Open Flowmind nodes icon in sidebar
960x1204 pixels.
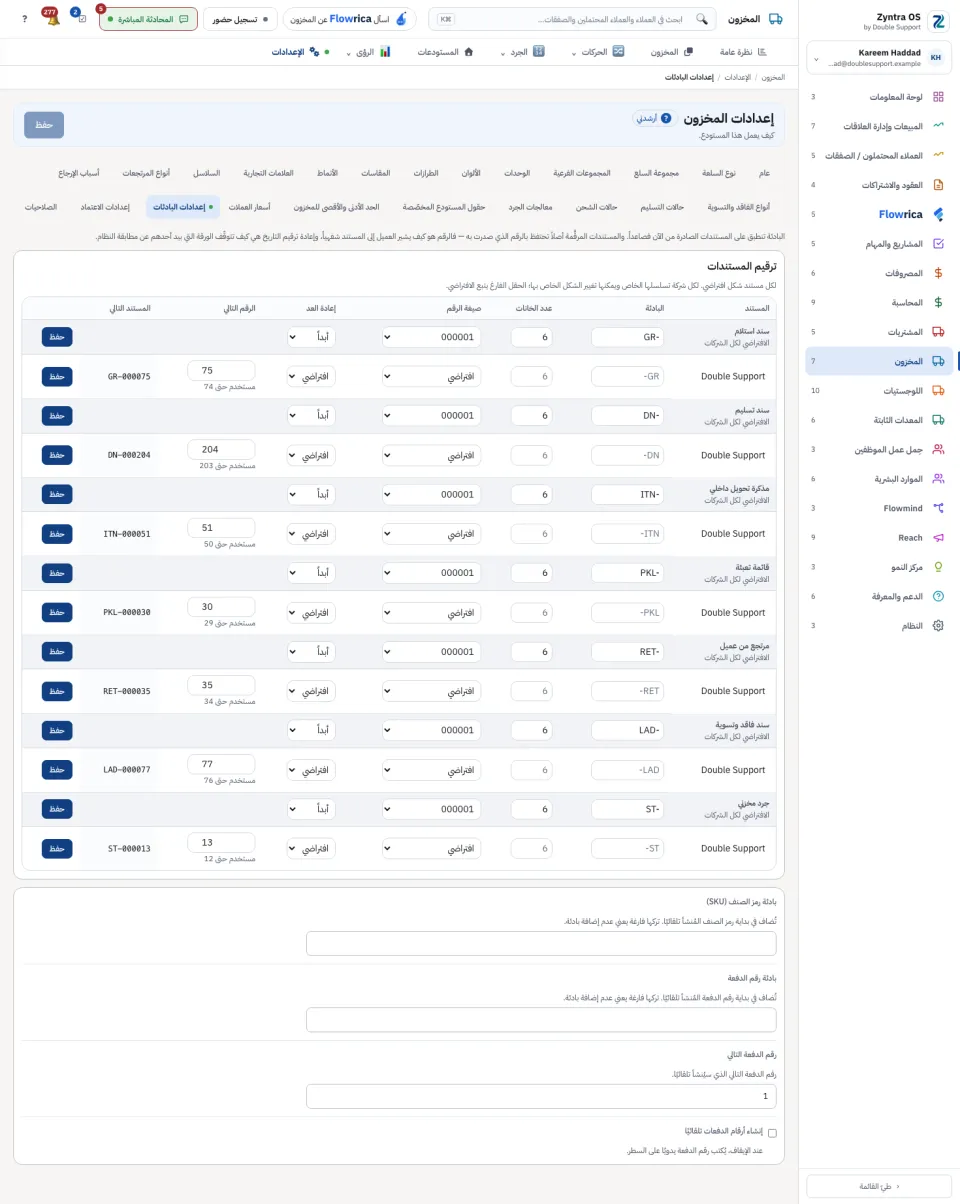click(938, 508)
